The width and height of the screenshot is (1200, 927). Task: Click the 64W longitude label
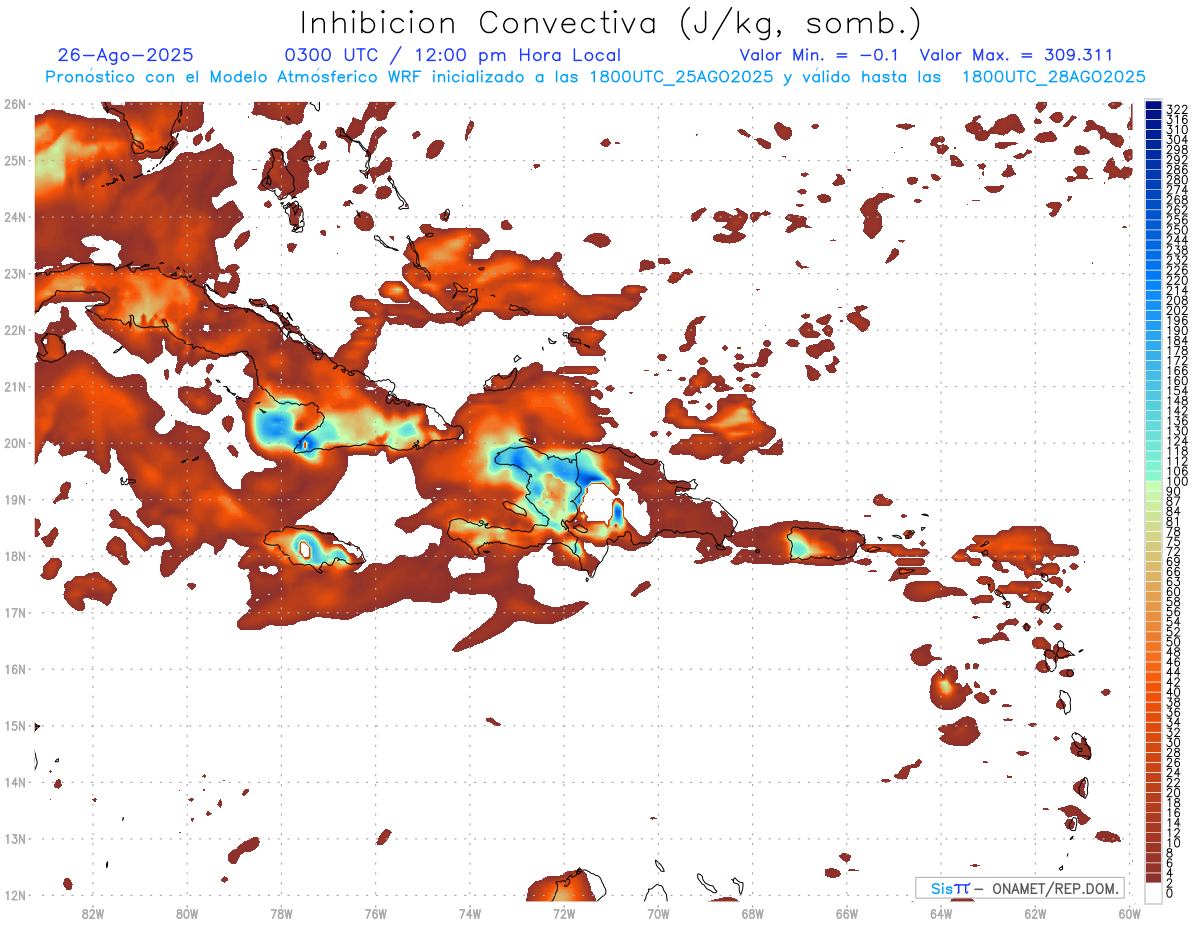pyautogui.click(x=941, y=913)
